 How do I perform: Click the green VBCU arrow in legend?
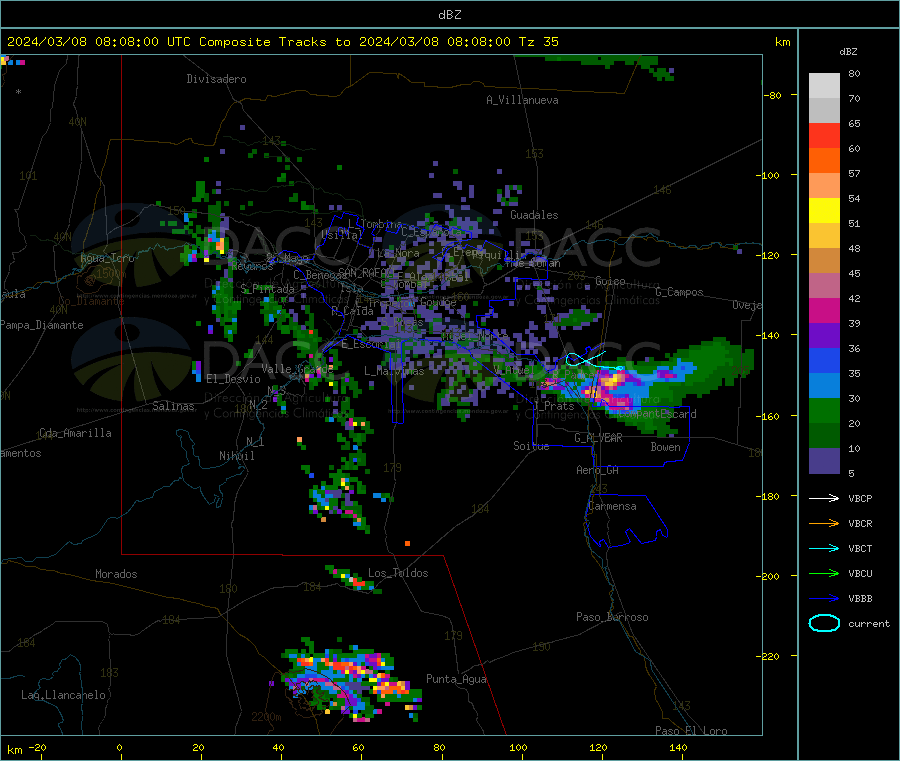[824, 573]
